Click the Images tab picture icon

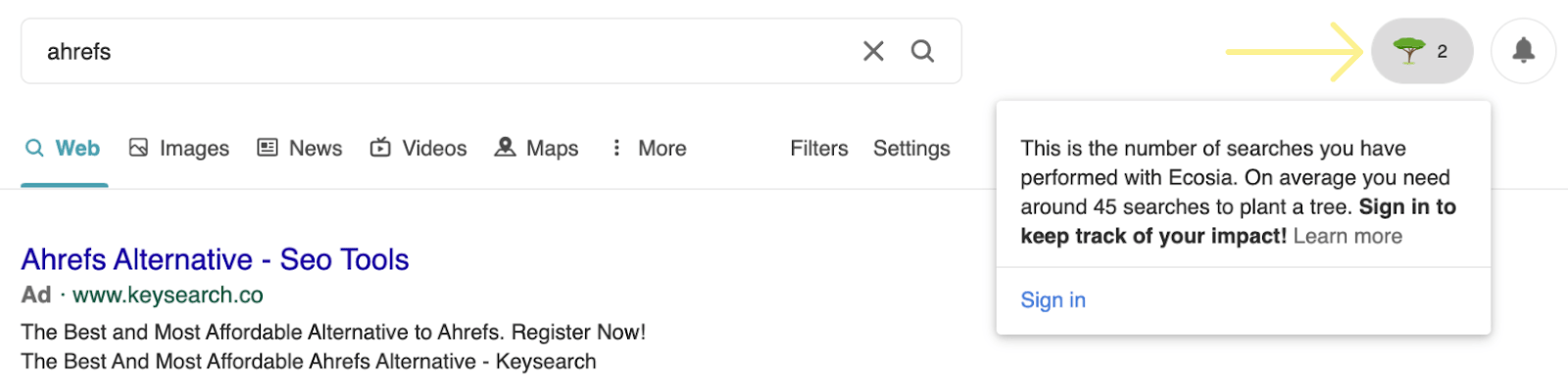point(139,148)
